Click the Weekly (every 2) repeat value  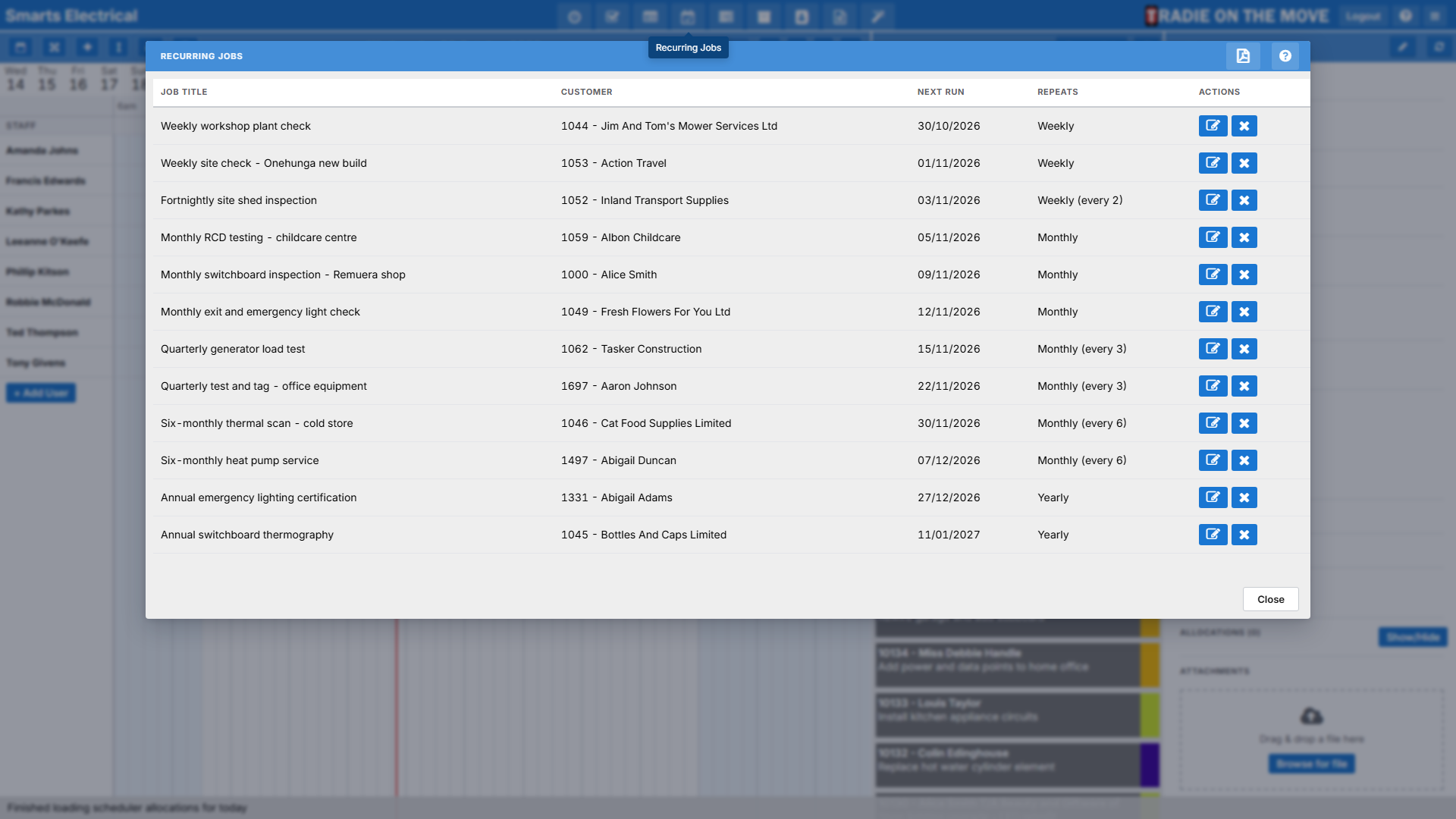(1080, 200)
